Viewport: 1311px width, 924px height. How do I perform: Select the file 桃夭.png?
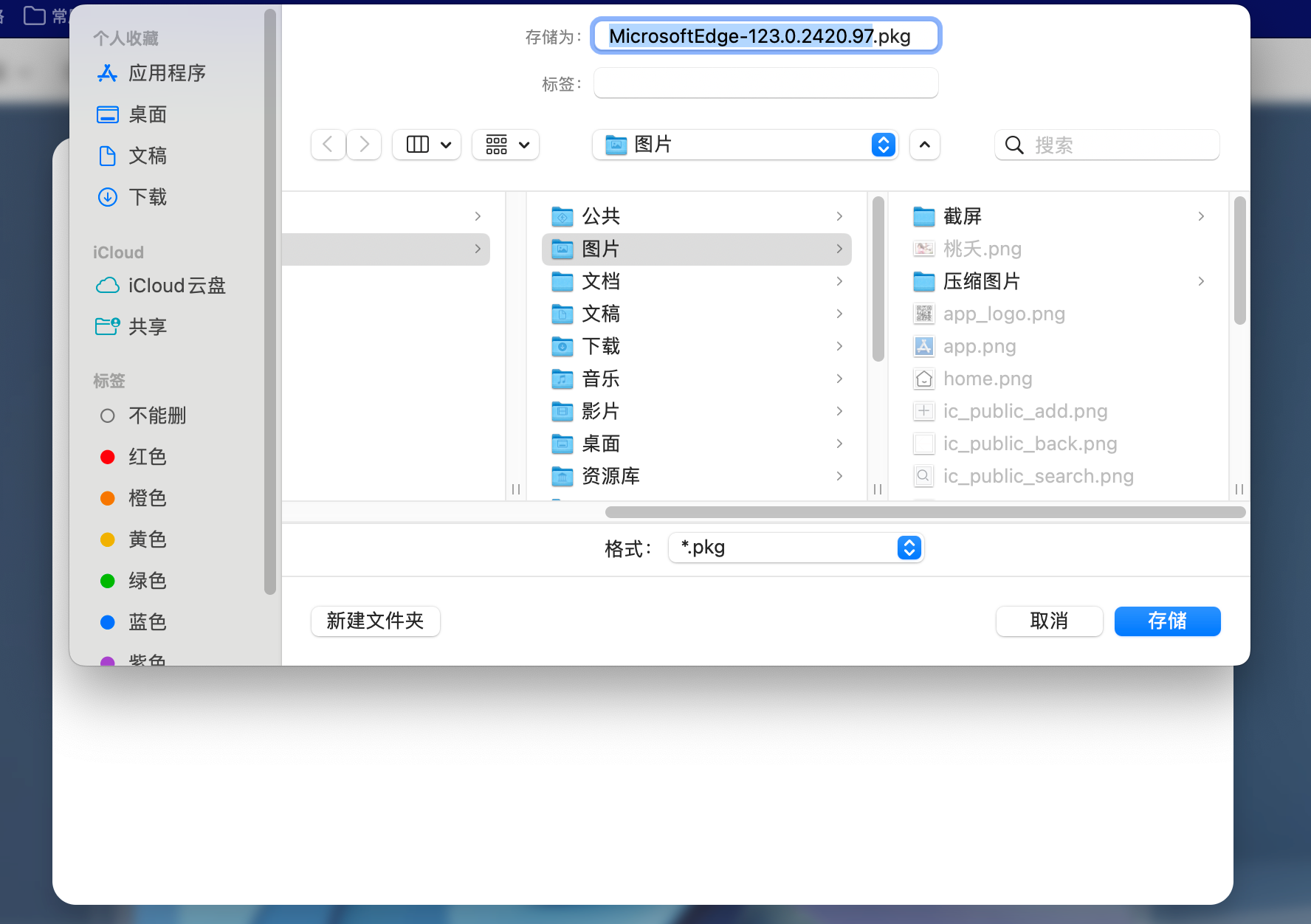[1059, 249]
